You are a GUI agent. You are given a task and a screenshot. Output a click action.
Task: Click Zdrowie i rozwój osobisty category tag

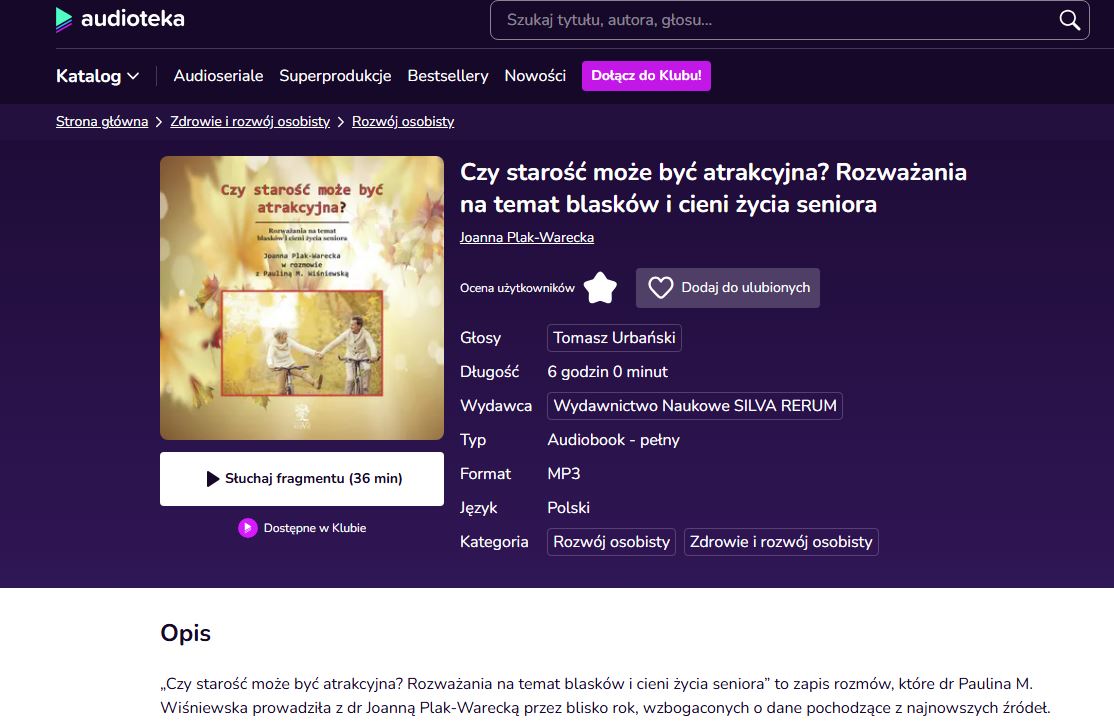(x=781, y=542)
